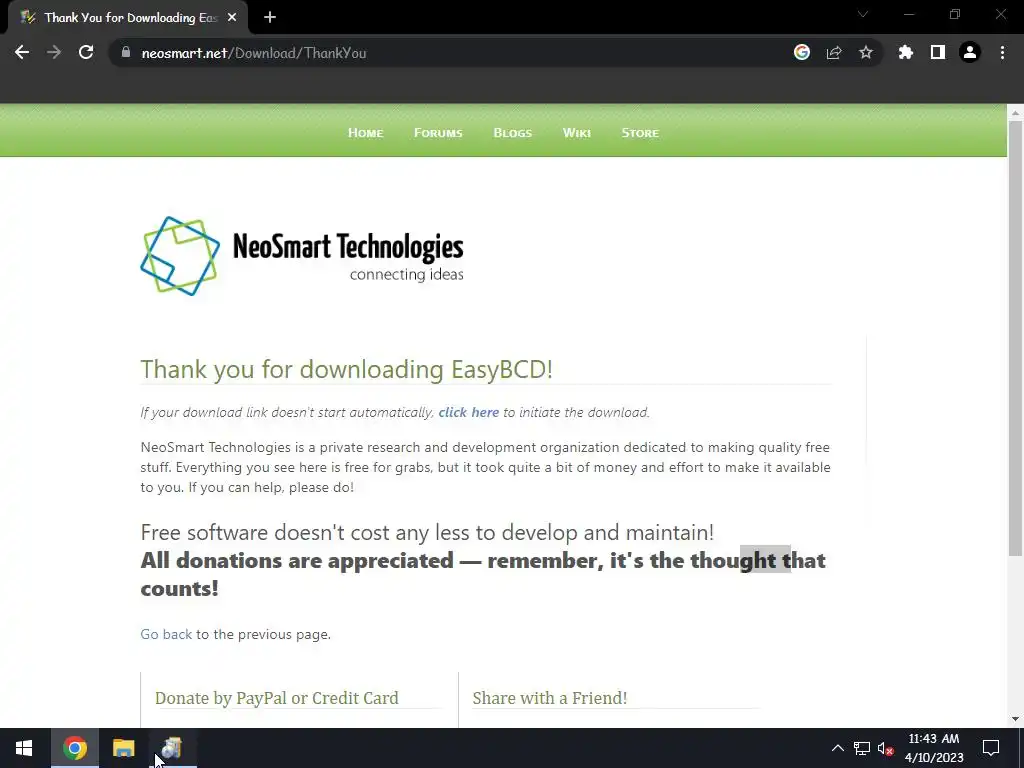Image resolution: width=1024 pixels, height=768 pixels.
Task: Click the Chrome taskbar icon
Action: click(x=74, y=748)
